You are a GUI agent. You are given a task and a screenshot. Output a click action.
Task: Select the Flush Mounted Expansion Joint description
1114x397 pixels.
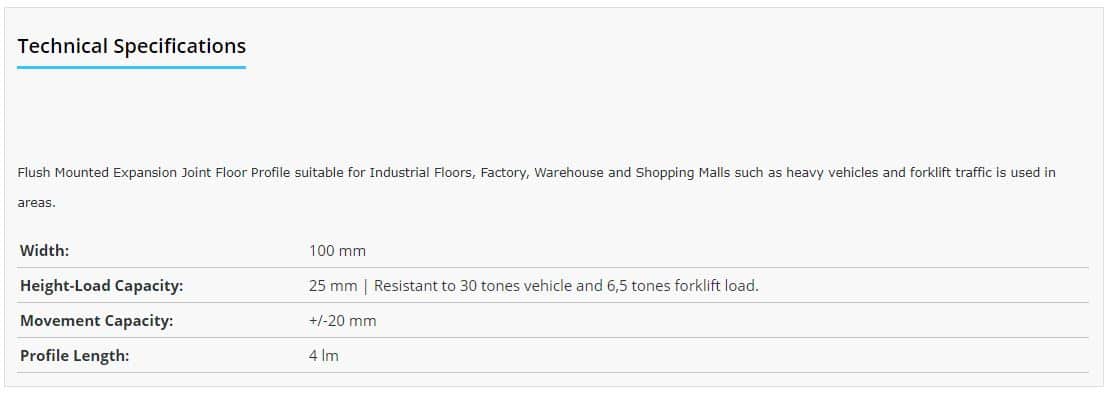coord(536,187)
